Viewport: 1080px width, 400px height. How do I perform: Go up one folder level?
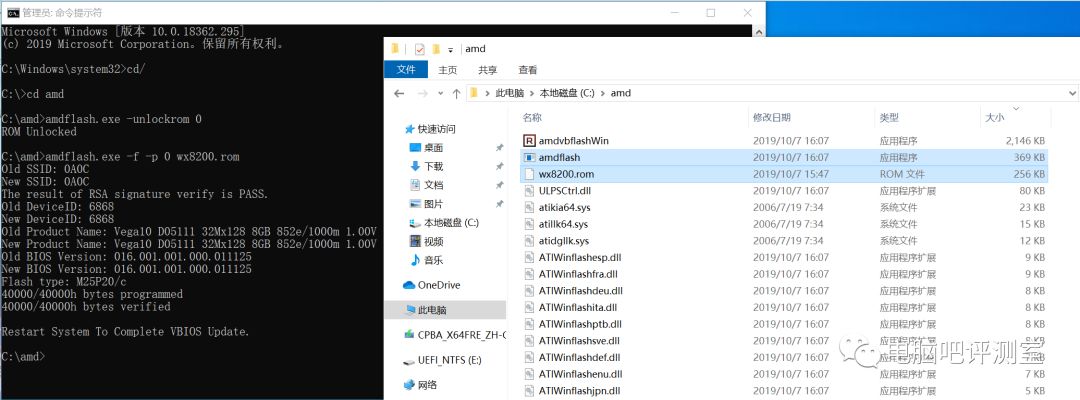(x=456, y=93)
